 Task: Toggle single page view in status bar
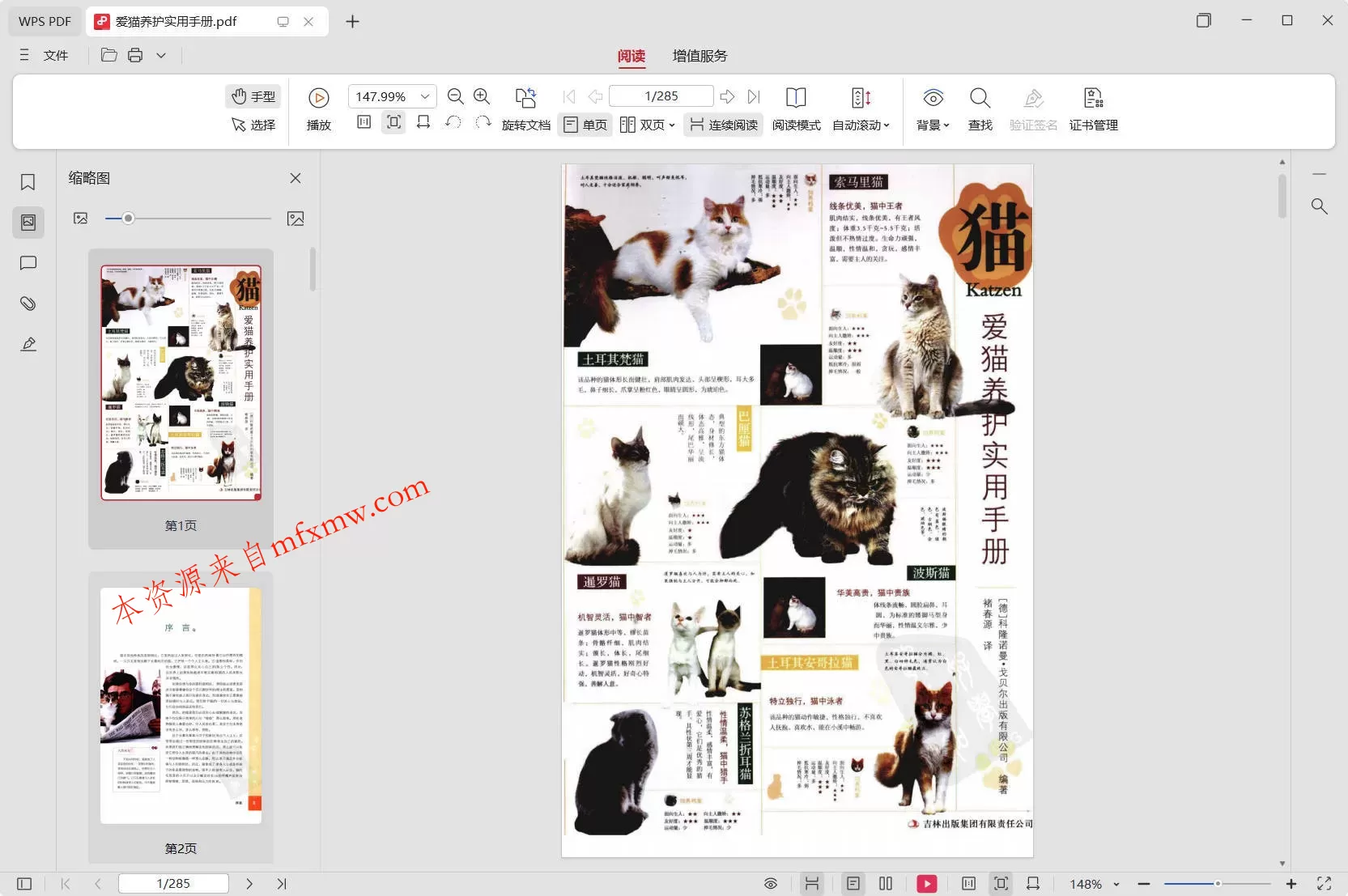pos(853,884)
